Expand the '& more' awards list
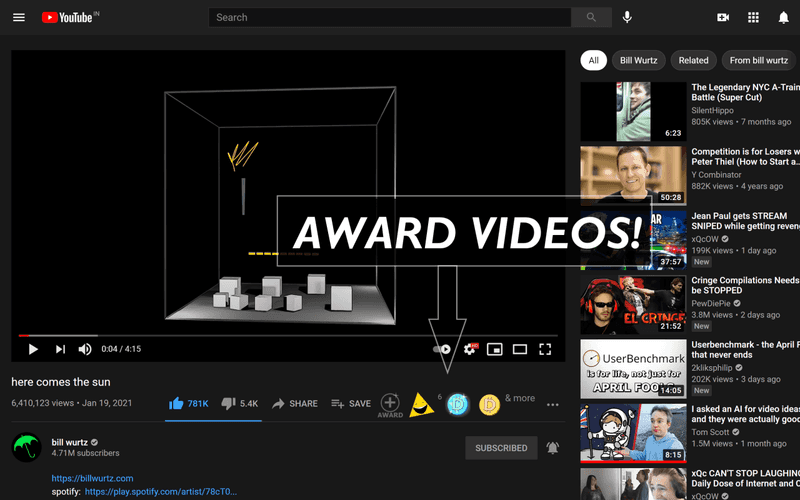This screenshot has width=800, height=500. pos(520,398)
